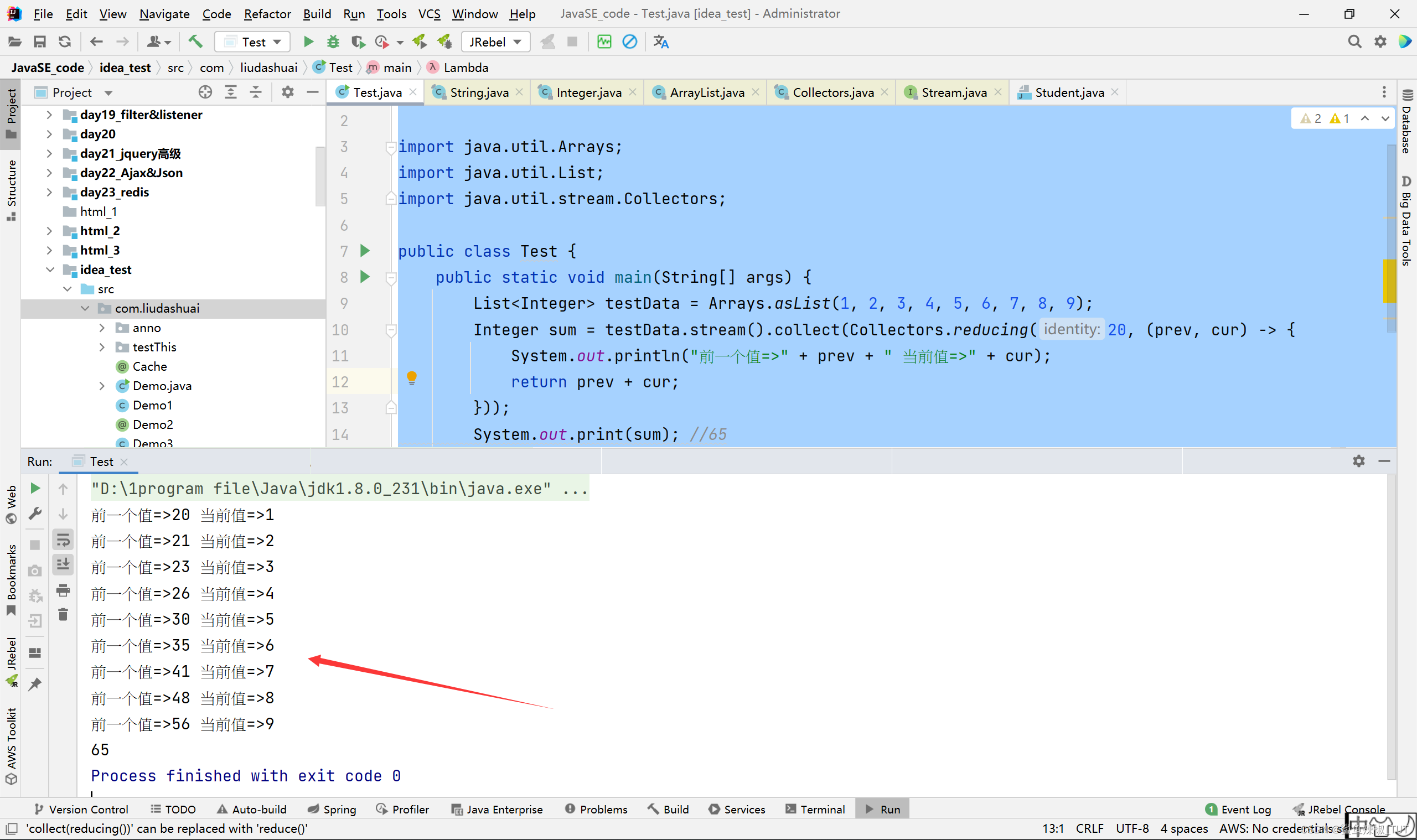Open the VCS menu
The image size is (1417, 840).
coord(428,14)
